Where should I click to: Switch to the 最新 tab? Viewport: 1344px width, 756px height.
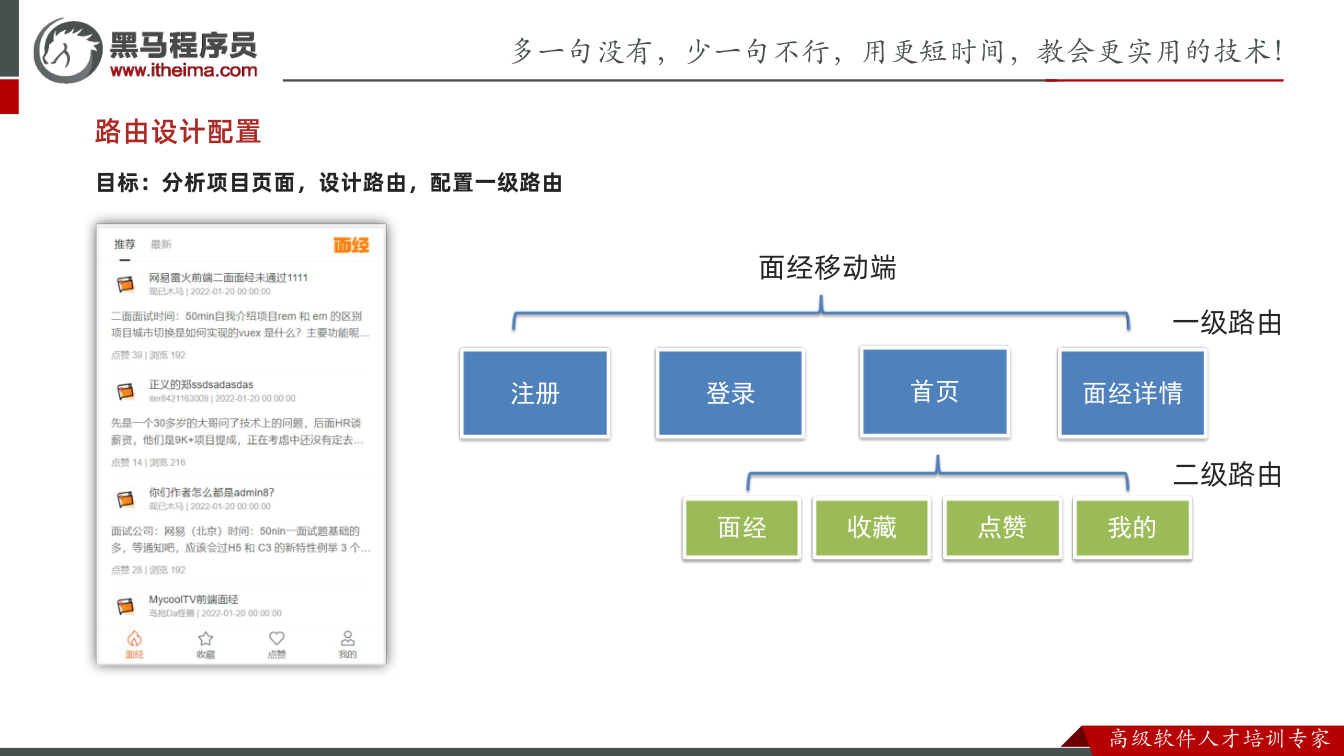[x=161, y=244]
